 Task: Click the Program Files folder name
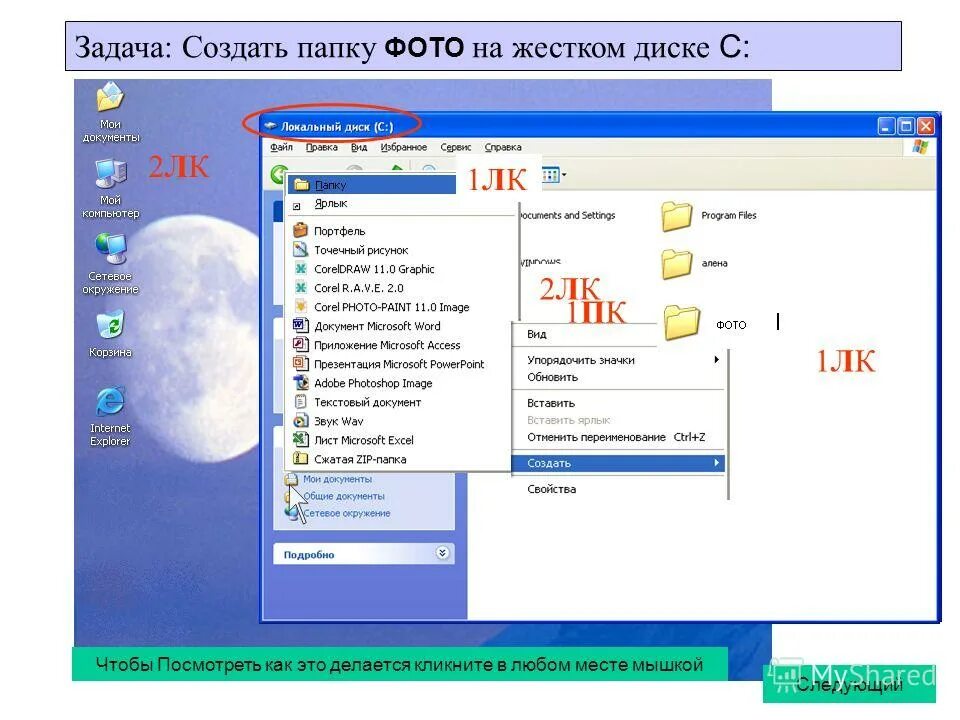click(x=729, y=216)
